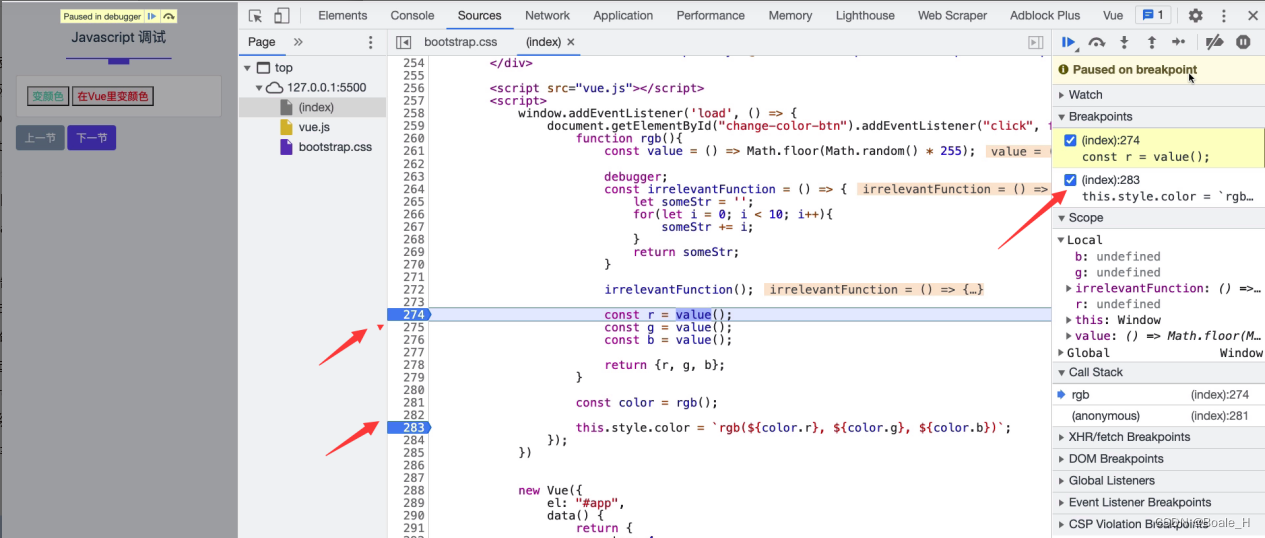Viewport: 1265px width, 538px height.
Task: Add breakpoint at line number 272
Action: 414,289
